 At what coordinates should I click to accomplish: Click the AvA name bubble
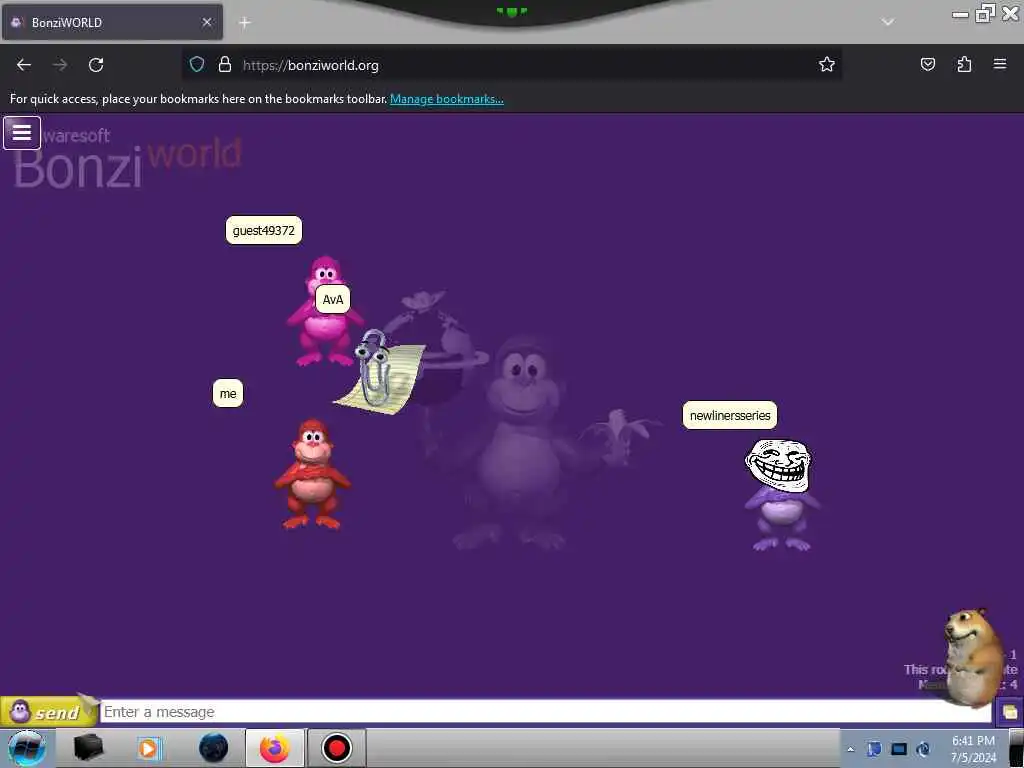point(333,300)
